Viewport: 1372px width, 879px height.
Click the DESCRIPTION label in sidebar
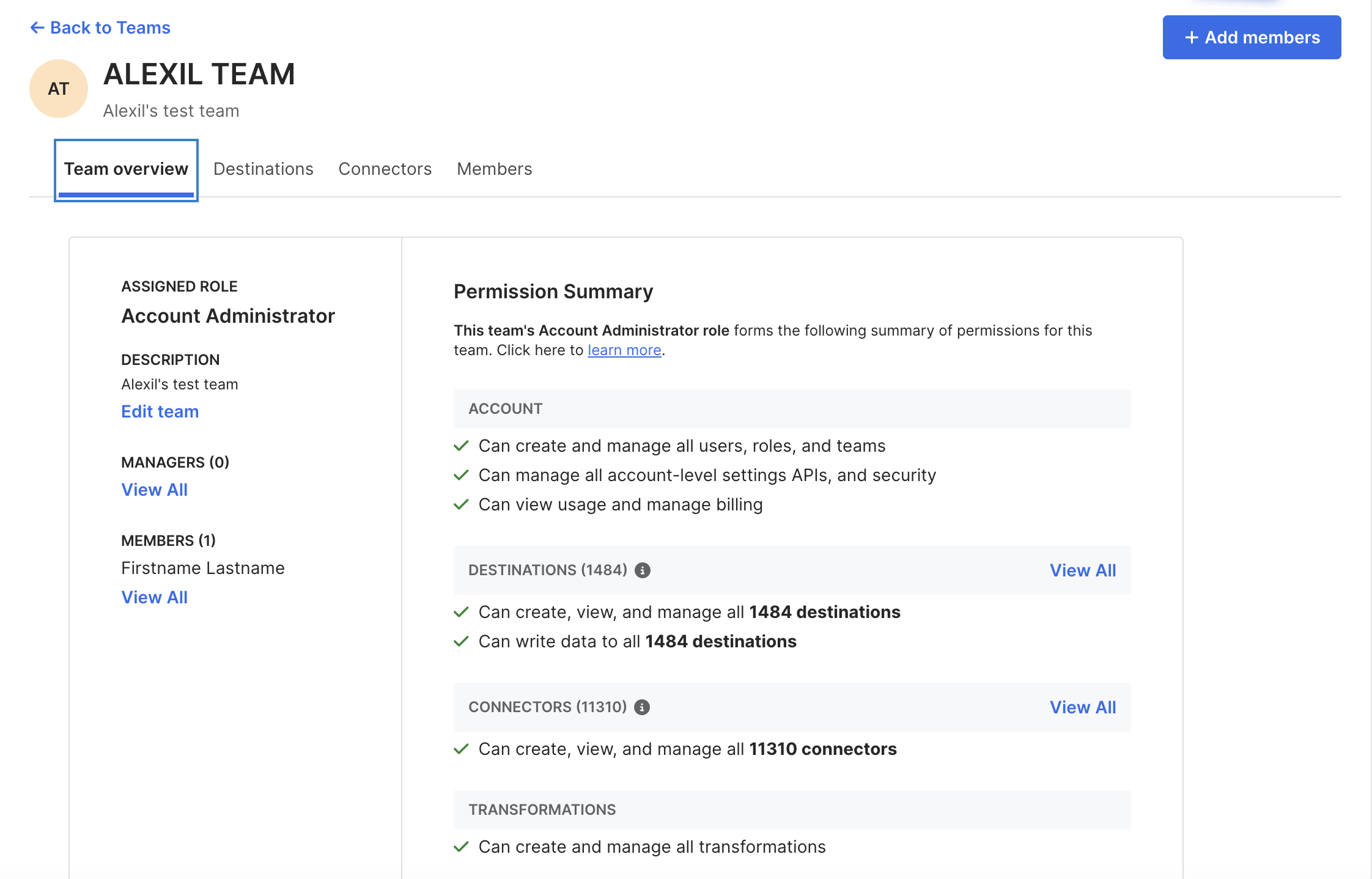(x=170, y=360)
